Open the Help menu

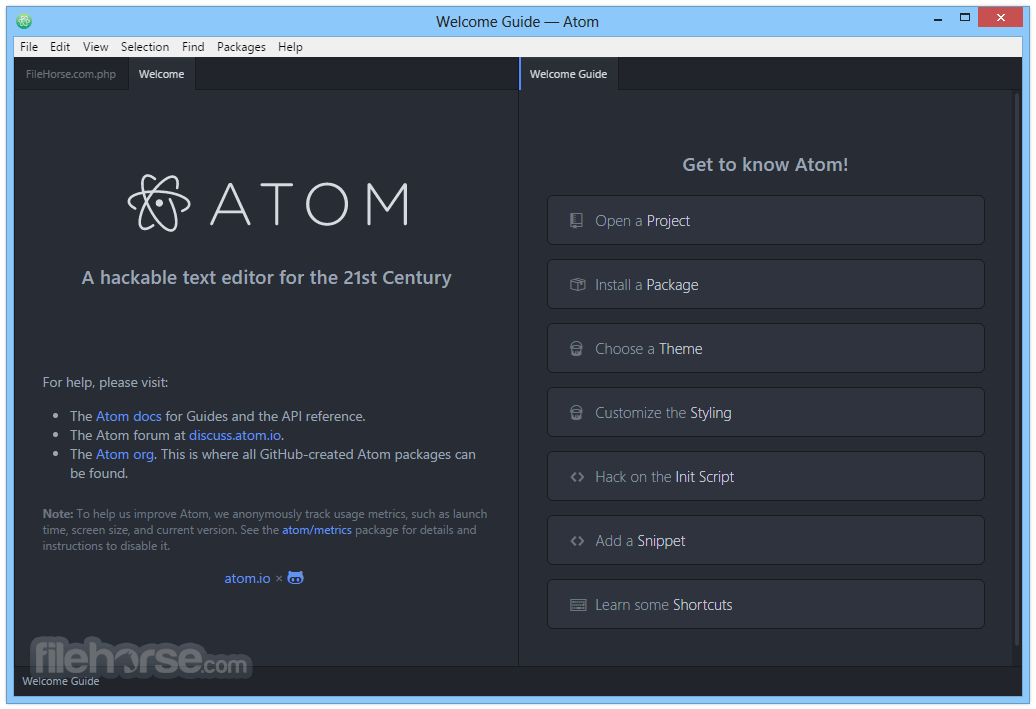click(x=290, y=47)
